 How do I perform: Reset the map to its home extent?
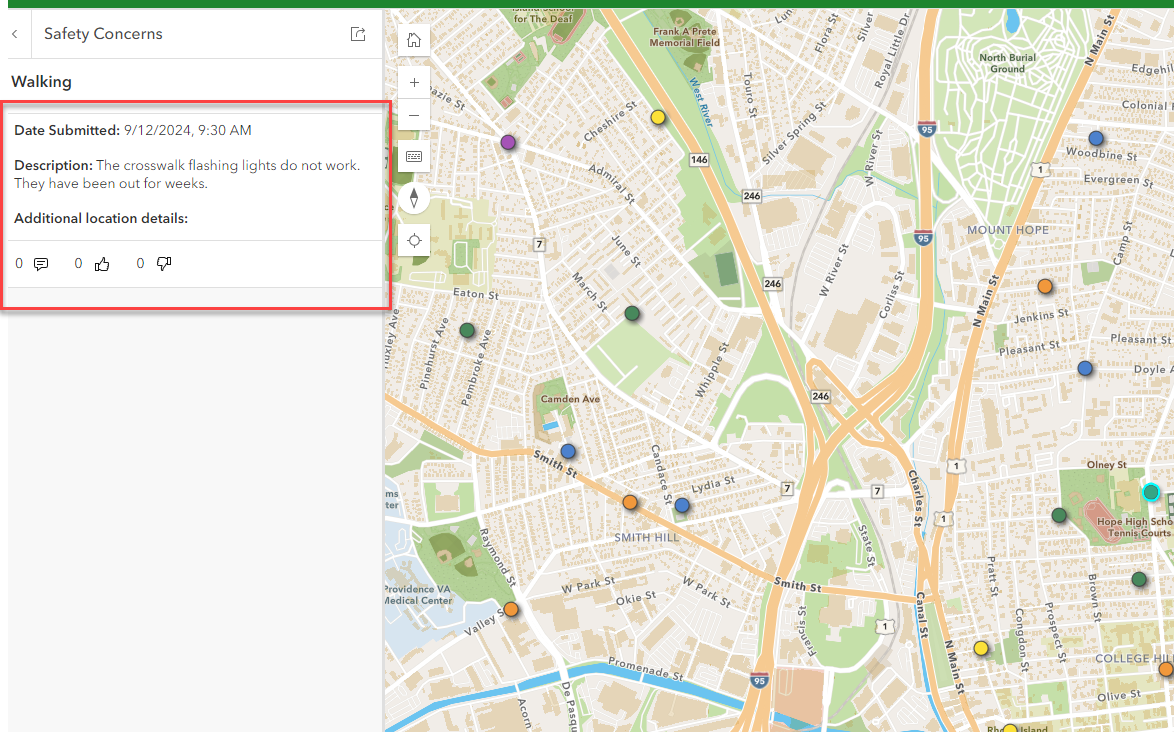[413, 40]
